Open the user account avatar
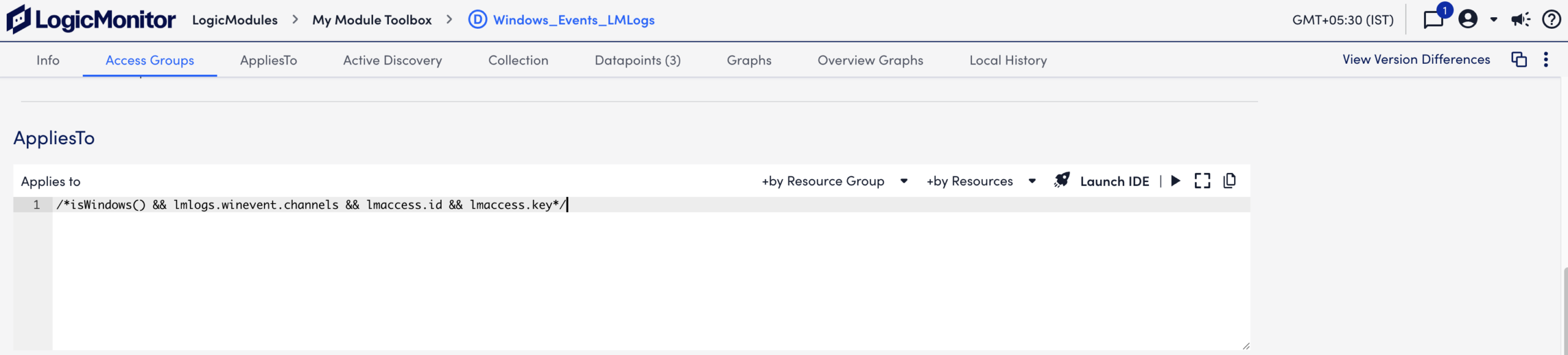The height and width of the screenshot is (355, 1568). point(1468,20)
